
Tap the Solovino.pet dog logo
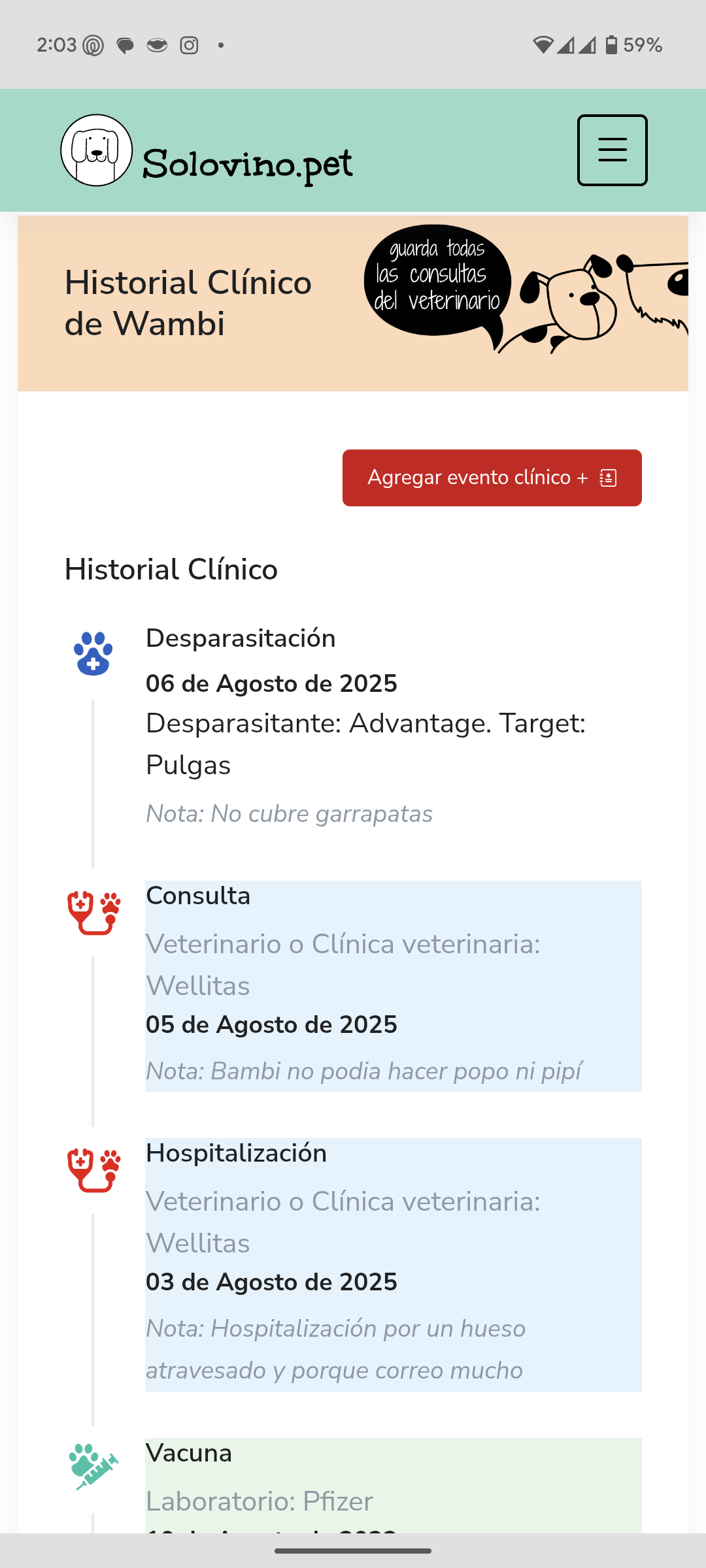[97, 150]
